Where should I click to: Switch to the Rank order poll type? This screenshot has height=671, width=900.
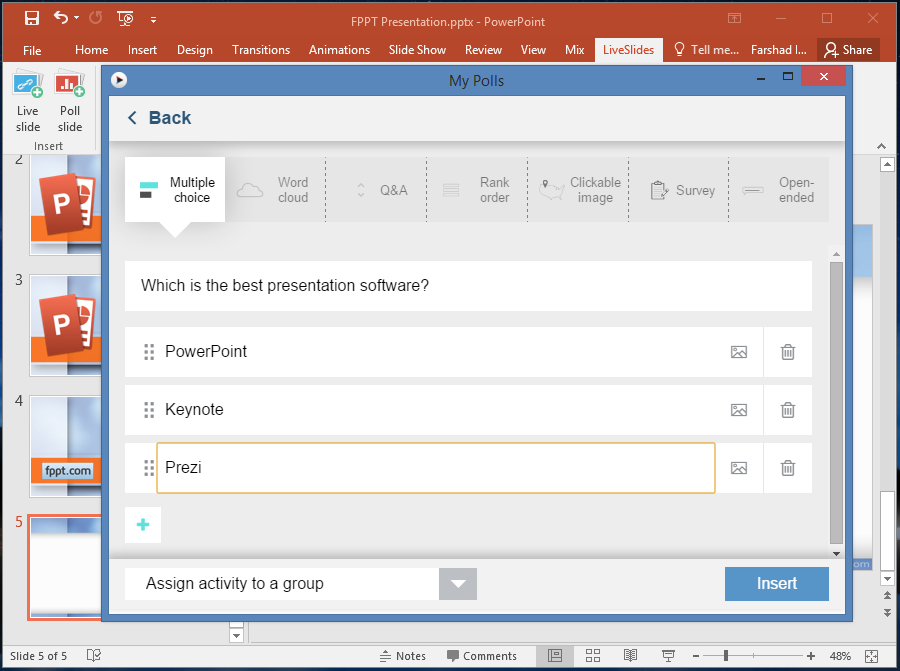click(x=477, y=190)
